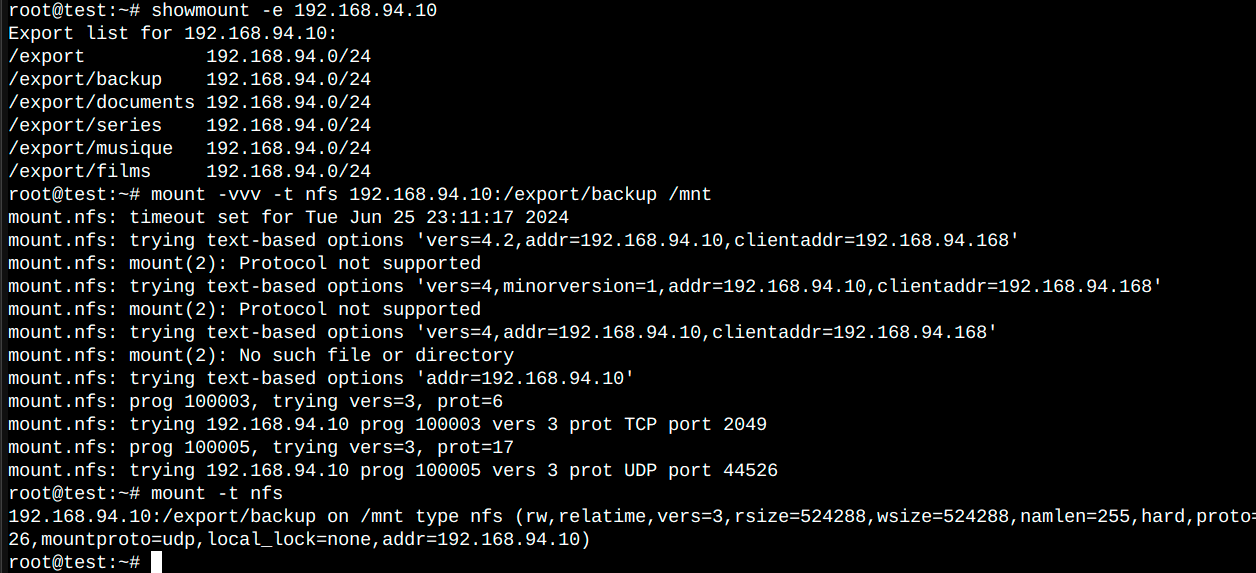Viewport: 1256px width, 573px height.
Task: Click the minorversion=1 options line
Action: (585, 287)
